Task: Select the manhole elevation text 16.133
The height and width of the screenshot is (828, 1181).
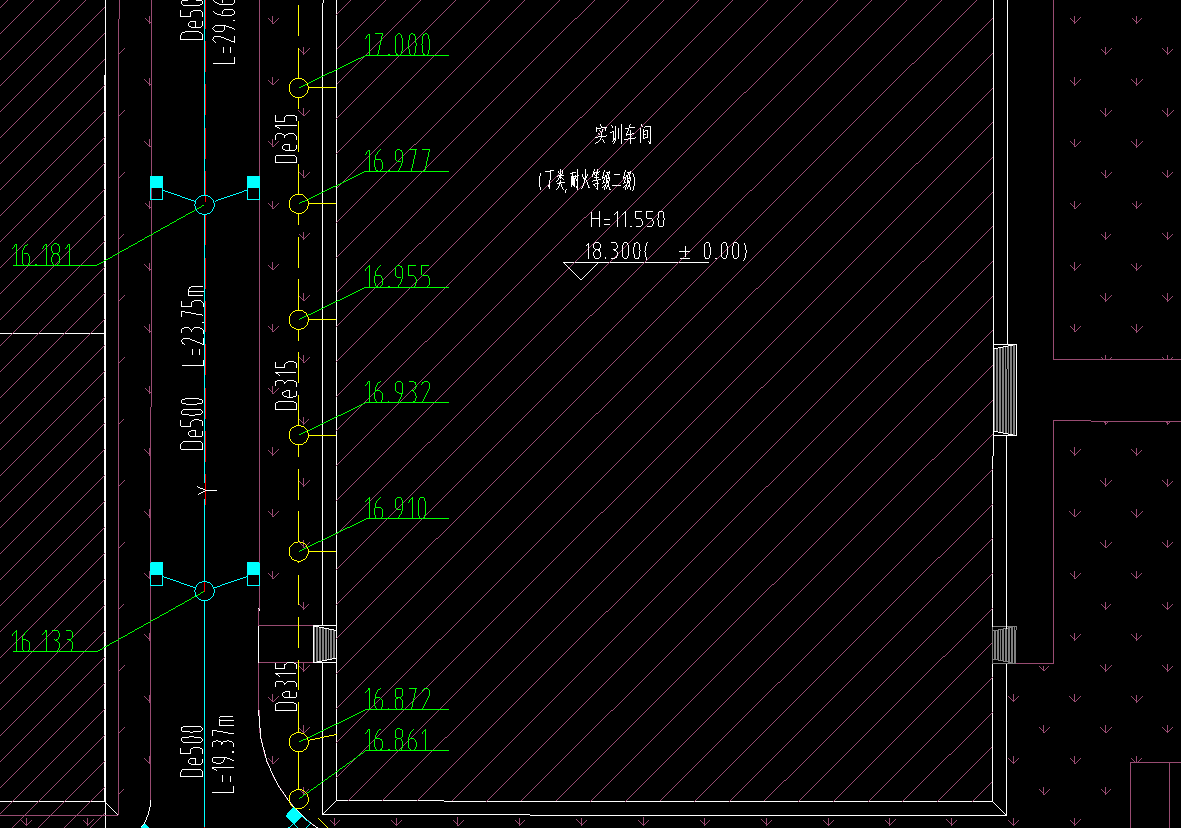Action: [43, 641]
